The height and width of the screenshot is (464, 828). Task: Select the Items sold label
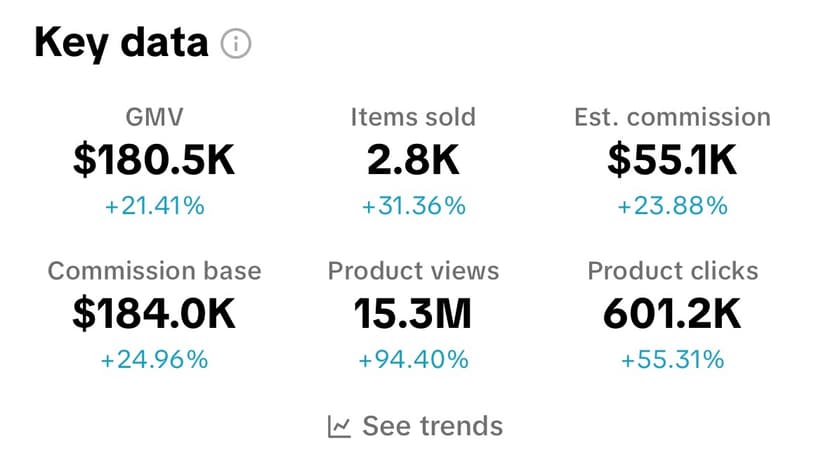click(413, 117)
